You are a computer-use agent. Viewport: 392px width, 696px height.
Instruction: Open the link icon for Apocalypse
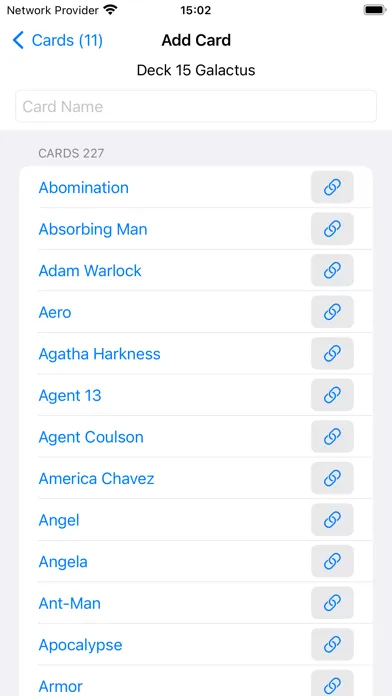coord(332,645)
